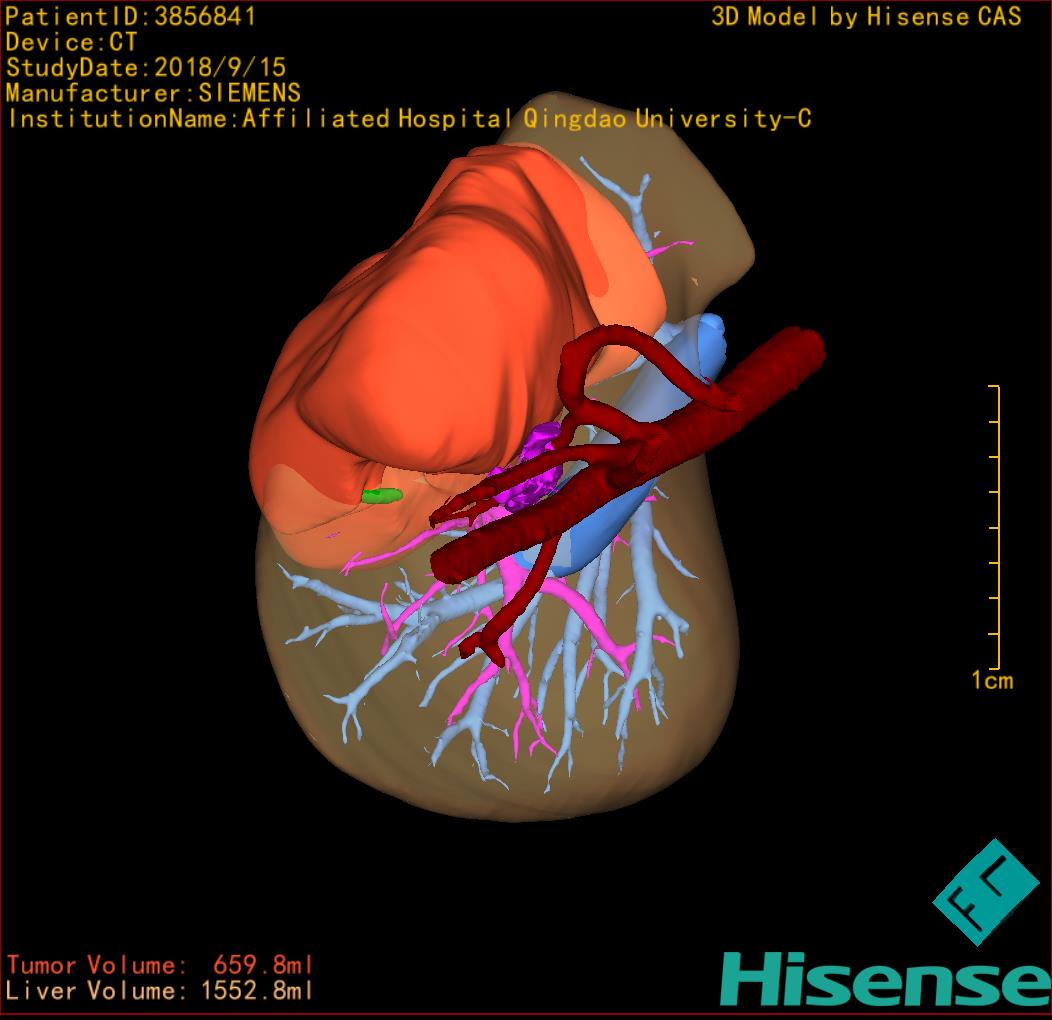Click the InstitutionName overlay text
This screenshot has width=1052, height=1020.
[408, 119]
